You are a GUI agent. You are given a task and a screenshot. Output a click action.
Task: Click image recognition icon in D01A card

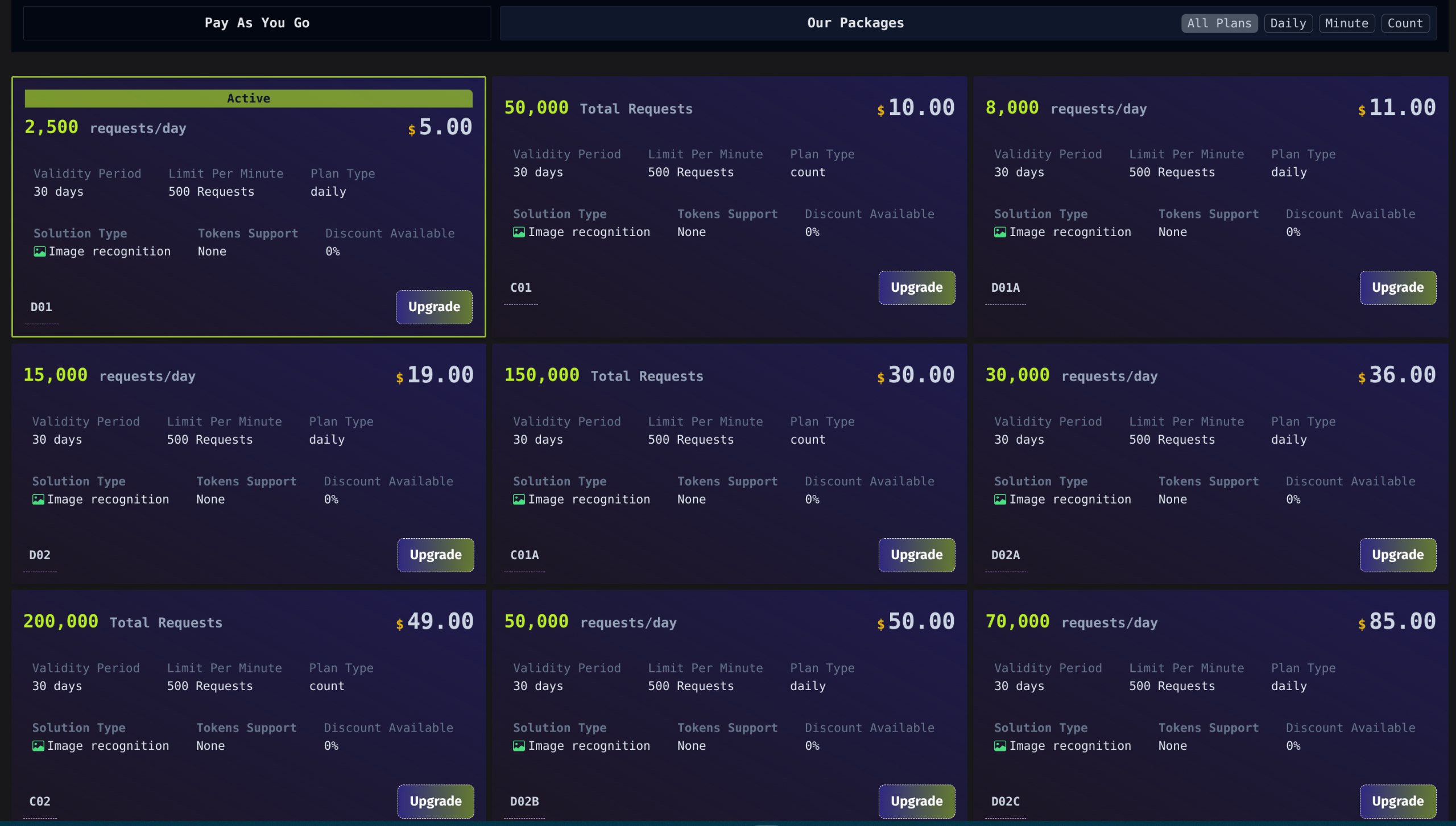pos(1000,232)
